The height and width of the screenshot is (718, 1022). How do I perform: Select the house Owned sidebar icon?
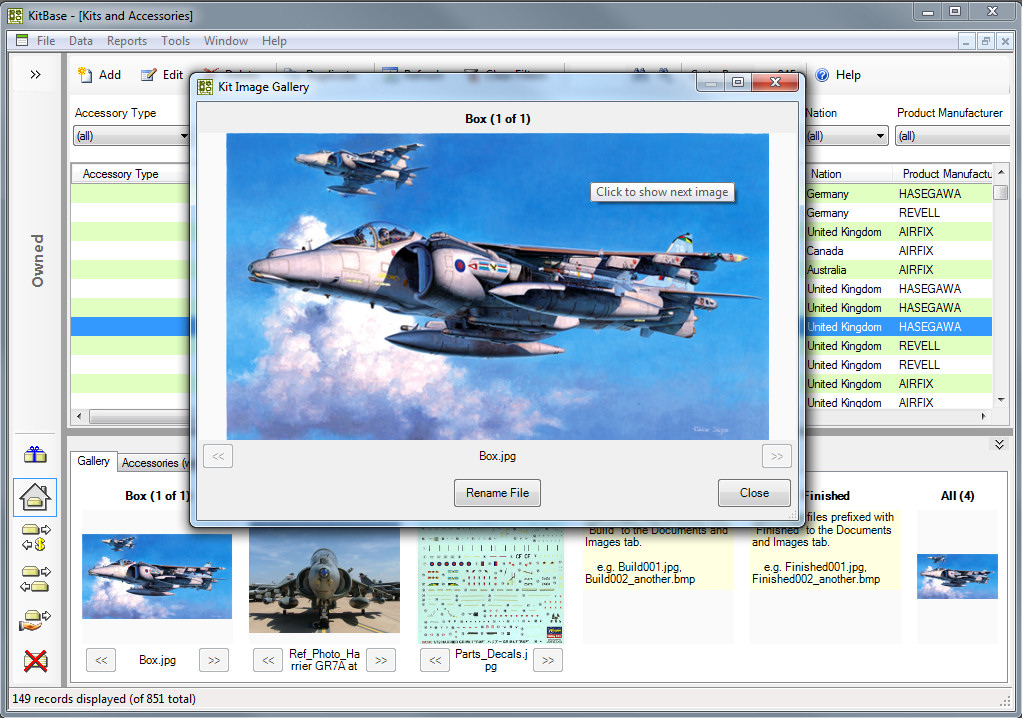pyautogui.click(x=35, y=497)
